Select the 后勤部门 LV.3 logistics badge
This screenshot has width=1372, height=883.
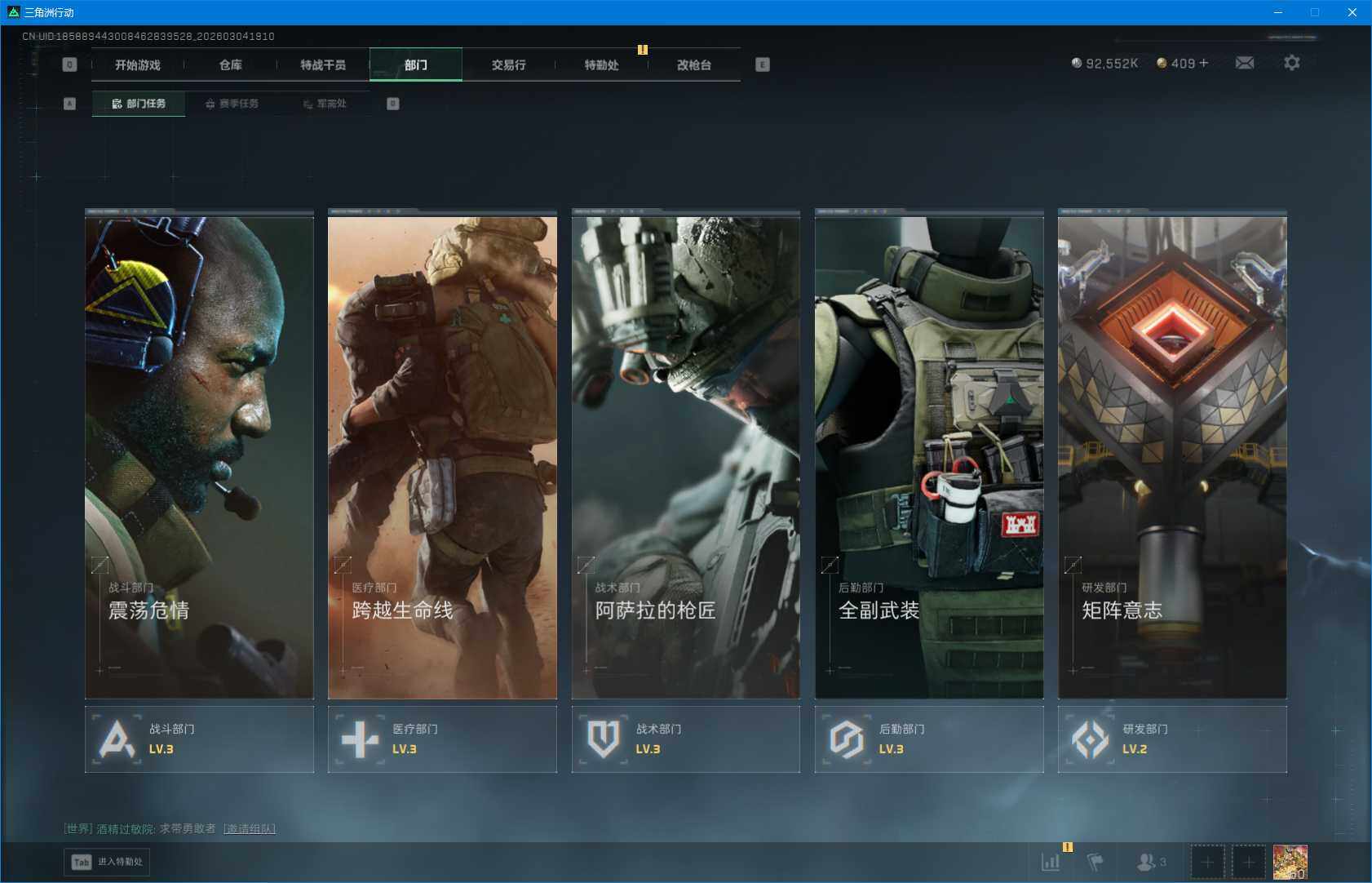(x=928, y=739)
